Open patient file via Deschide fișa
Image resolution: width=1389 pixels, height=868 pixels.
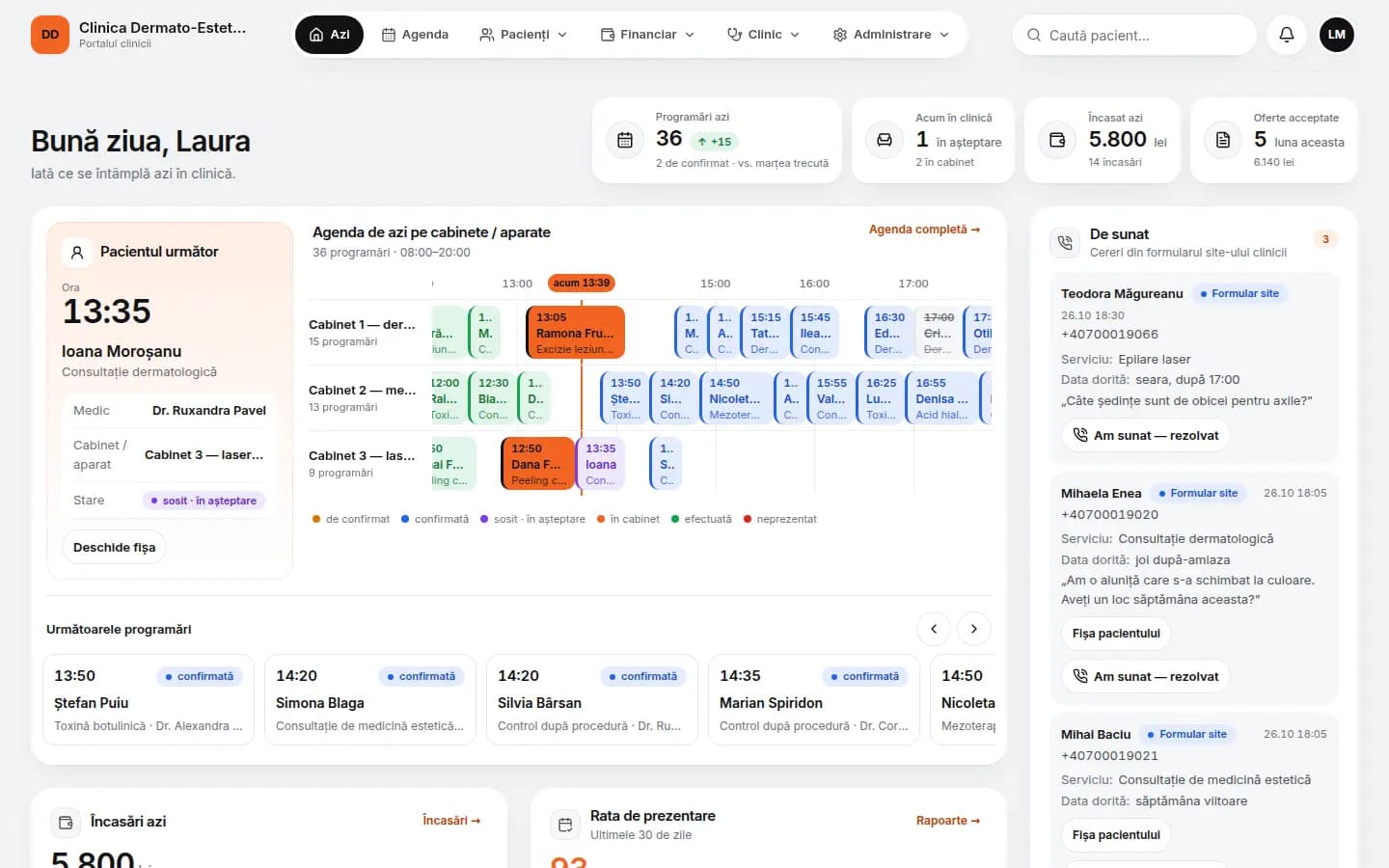(115, 547)
